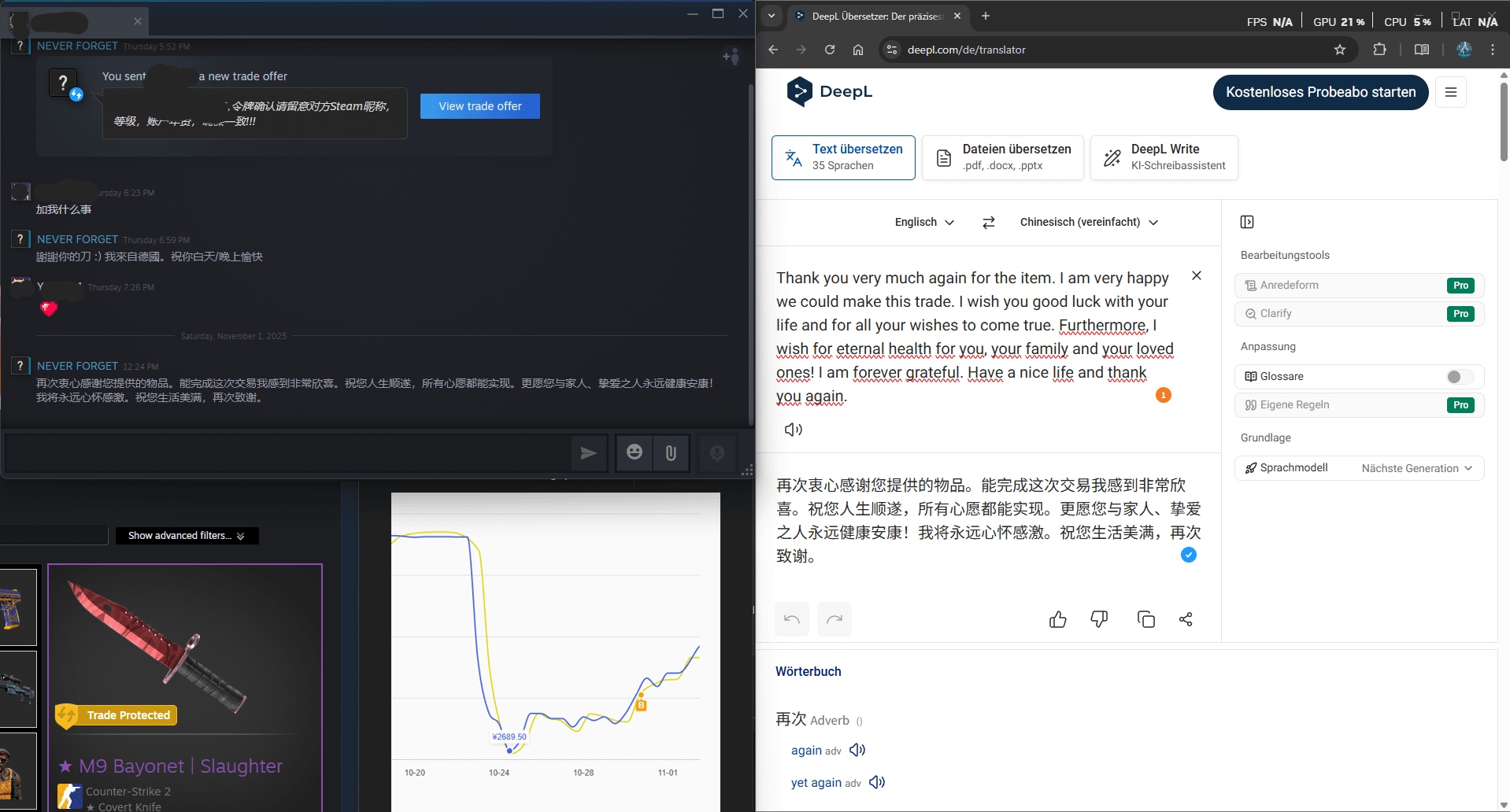Open the browser tab list dropdown
The image size is (1510, 812).
point(772,15)
